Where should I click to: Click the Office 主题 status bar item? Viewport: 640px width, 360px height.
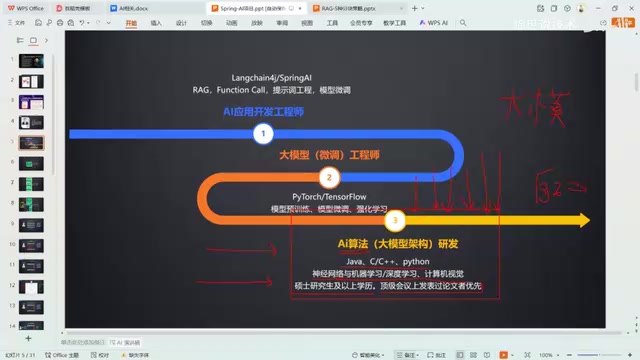pyautogui.click(x=62, y=355)
